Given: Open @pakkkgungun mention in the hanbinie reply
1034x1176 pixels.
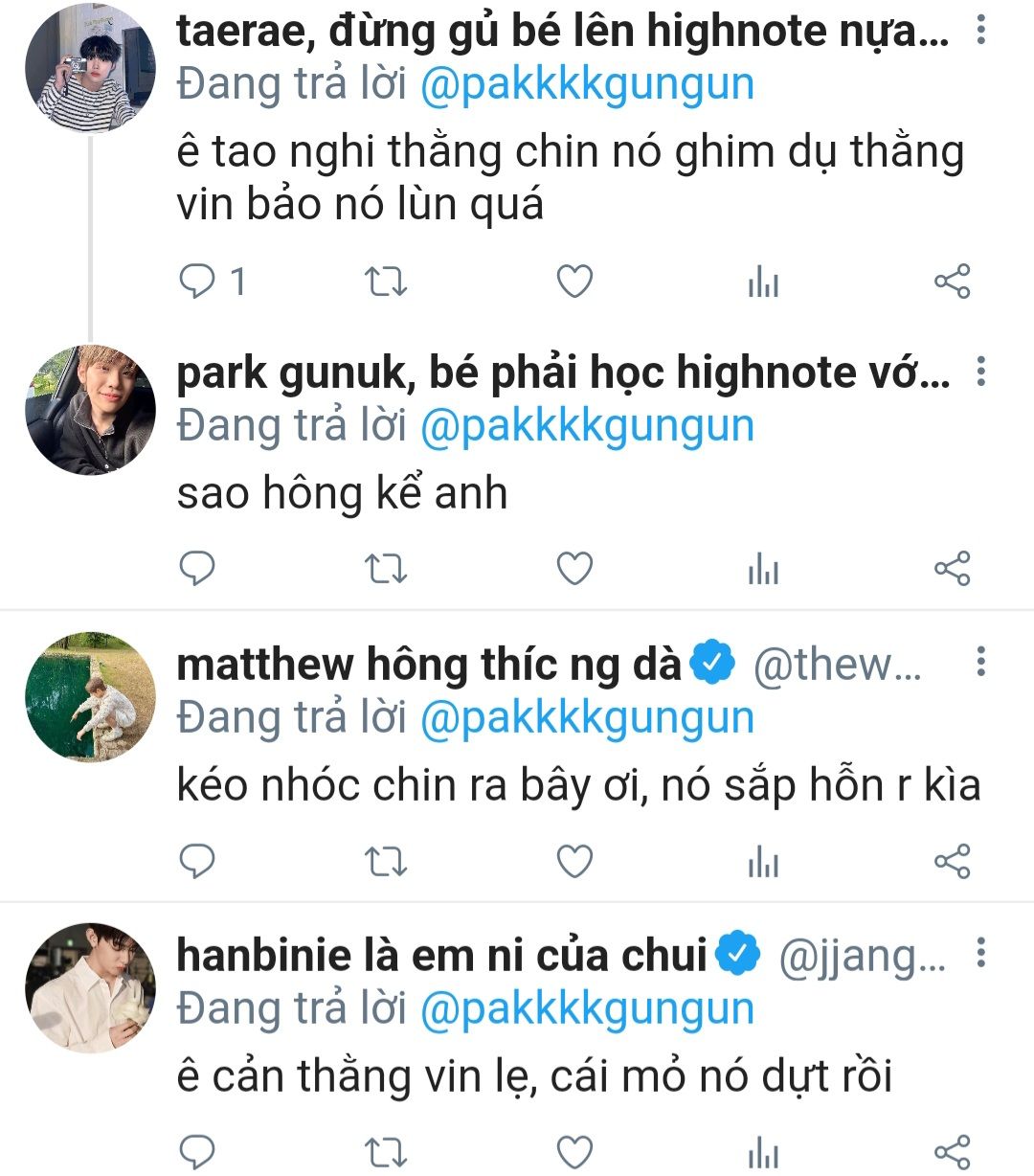Looking at the screenshot, I should (587, 1009).
